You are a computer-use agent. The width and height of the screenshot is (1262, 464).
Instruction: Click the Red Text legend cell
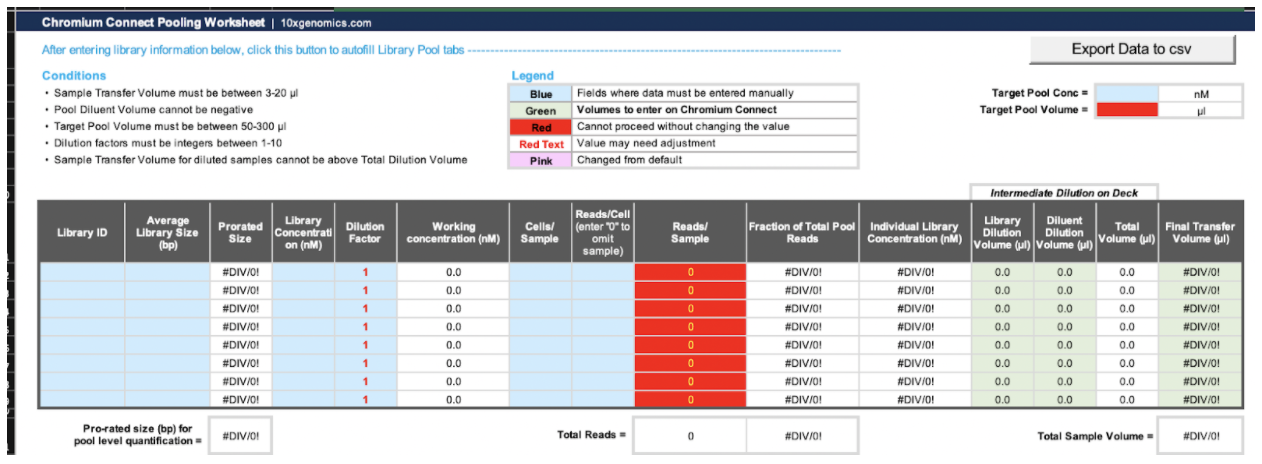(x=541, y=144)
